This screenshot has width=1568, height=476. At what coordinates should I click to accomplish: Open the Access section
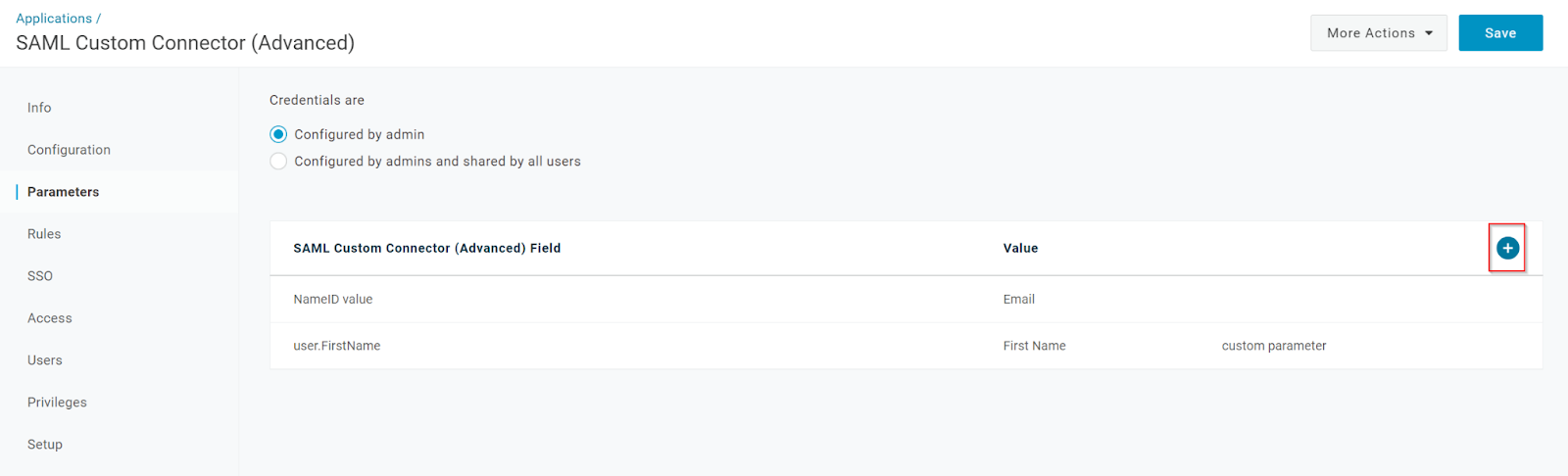pyautogui.click(x=50, y=318)
